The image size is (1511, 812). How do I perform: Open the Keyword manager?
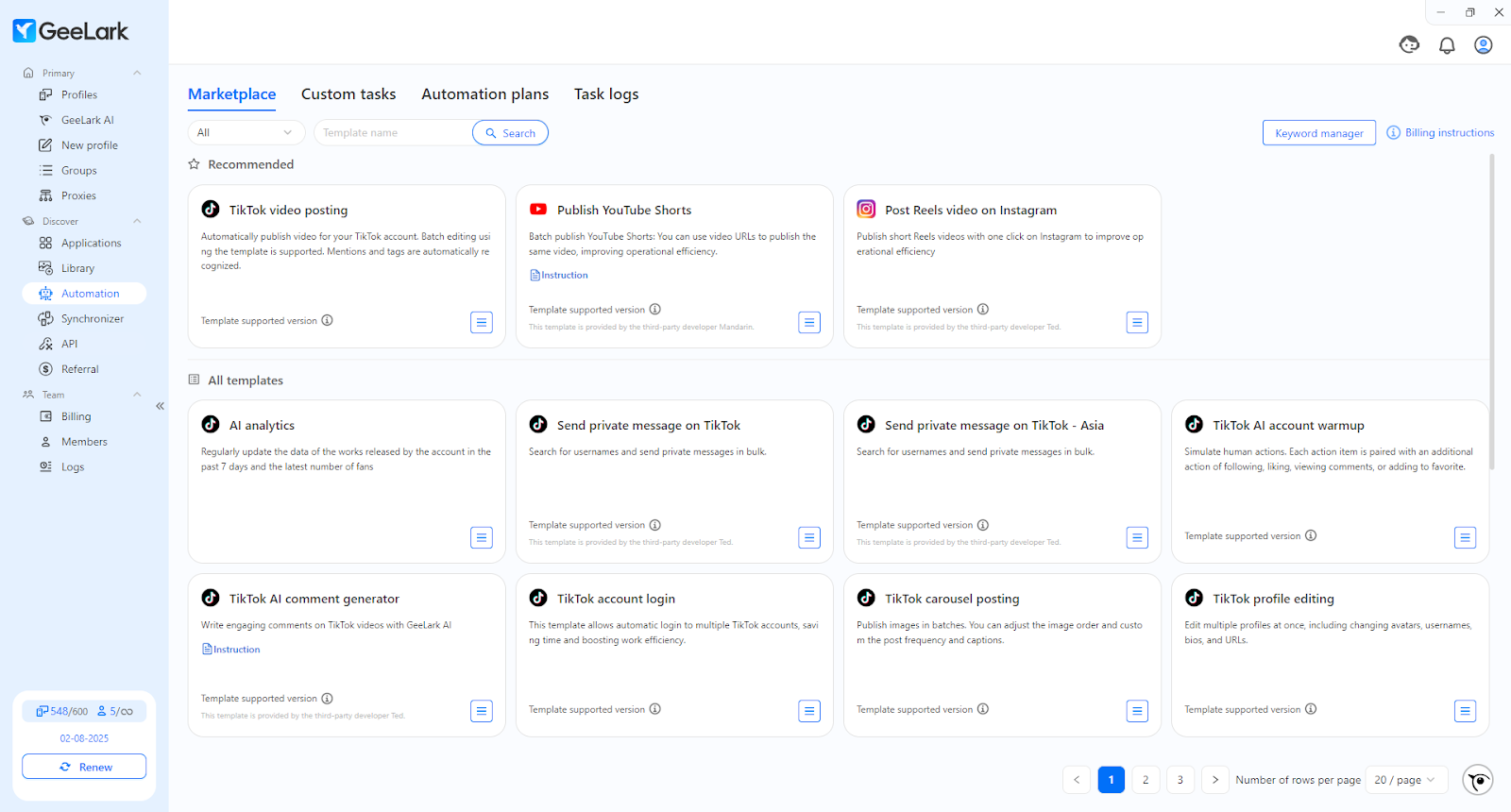coord(1319,133)
